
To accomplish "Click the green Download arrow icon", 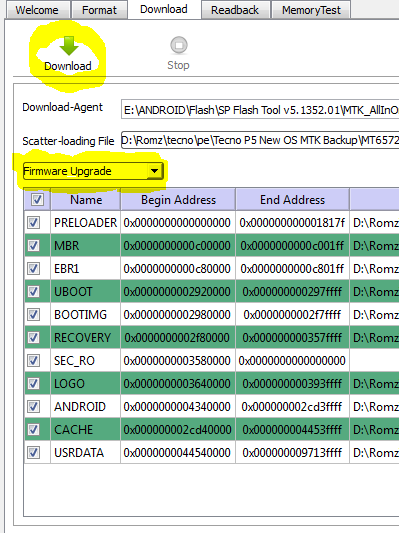I will click(x=69, y=46).
